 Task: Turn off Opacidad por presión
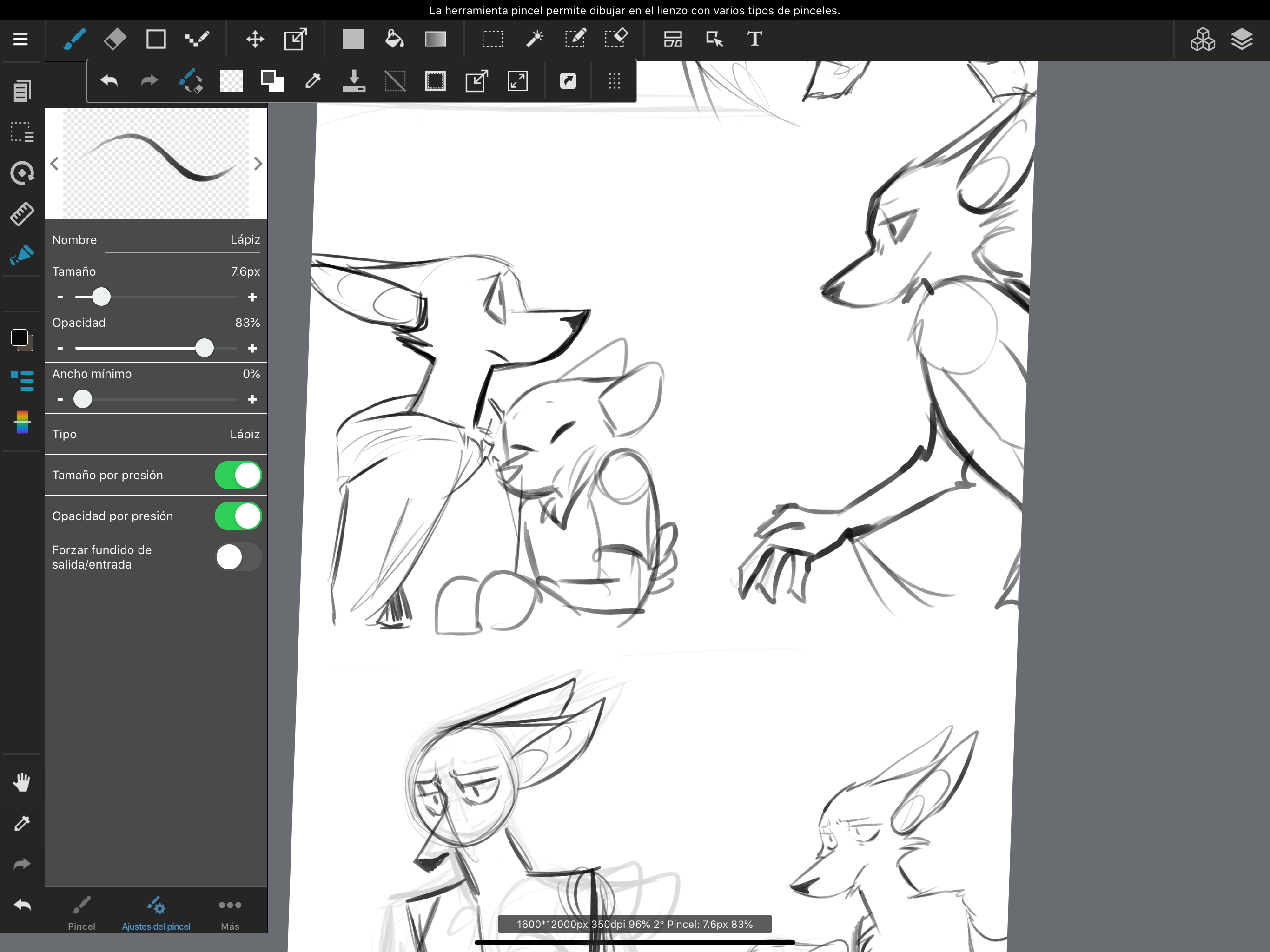coord(238,516)
